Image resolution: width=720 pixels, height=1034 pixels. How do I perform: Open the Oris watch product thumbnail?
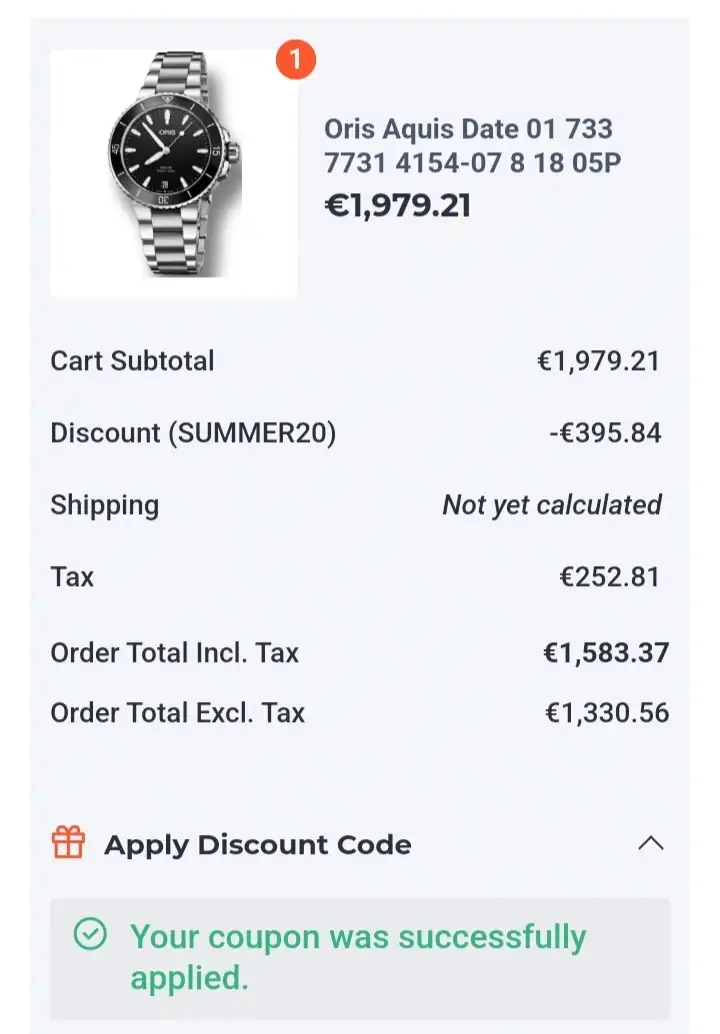(173, 173)
